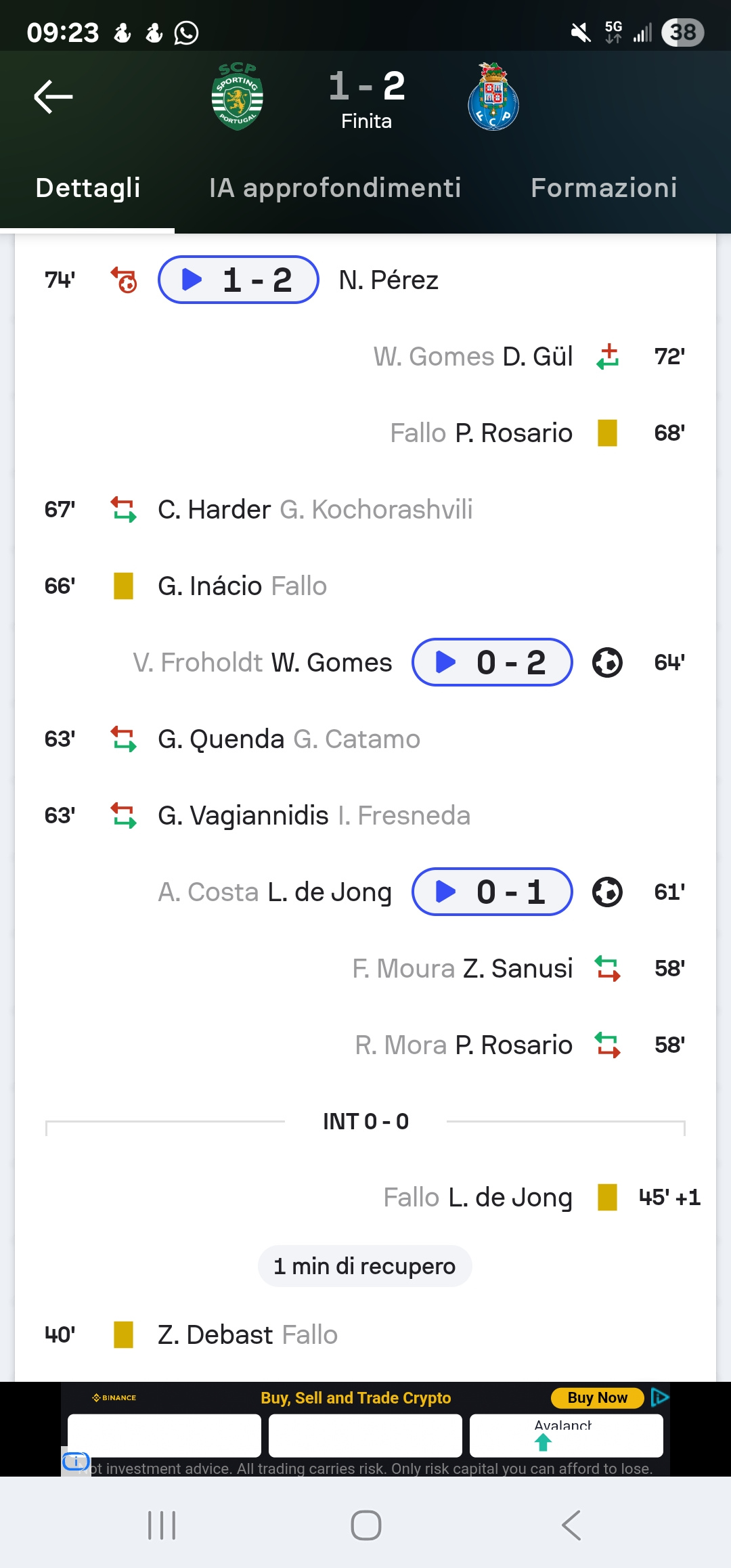Click Buy Now in Binance ad

597,1397
